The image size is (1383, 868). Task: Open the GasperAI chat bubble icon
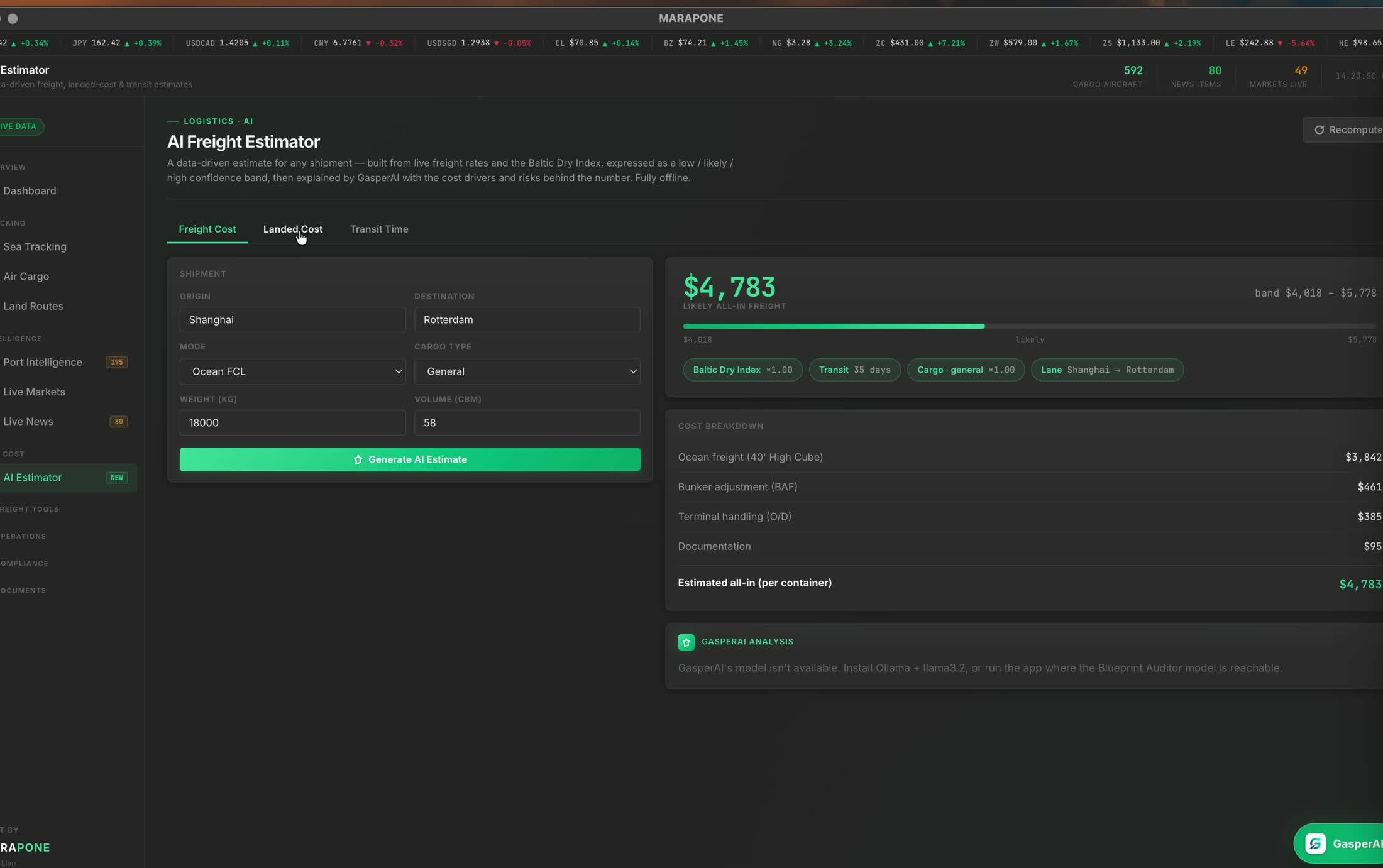pos(1315,843)
